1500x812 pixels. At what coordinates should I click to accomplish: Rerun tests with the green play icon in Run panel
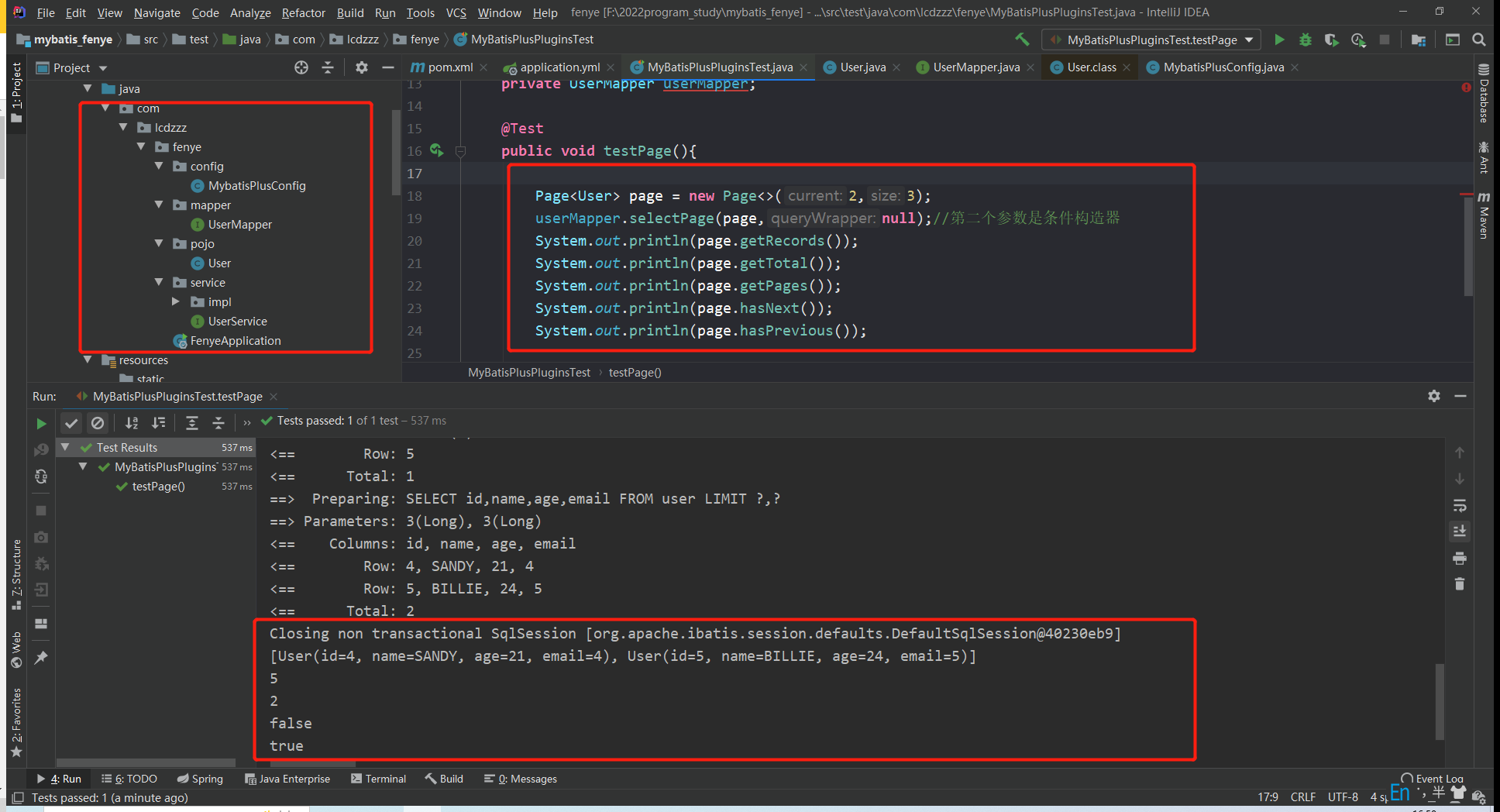[41, 423]
